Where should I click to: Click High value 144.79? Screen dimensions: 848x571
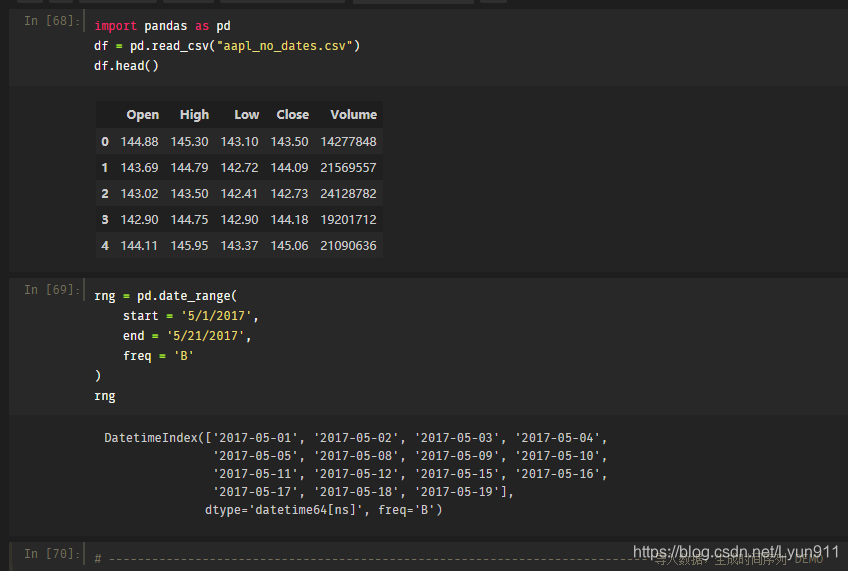(x=189, y=168)
